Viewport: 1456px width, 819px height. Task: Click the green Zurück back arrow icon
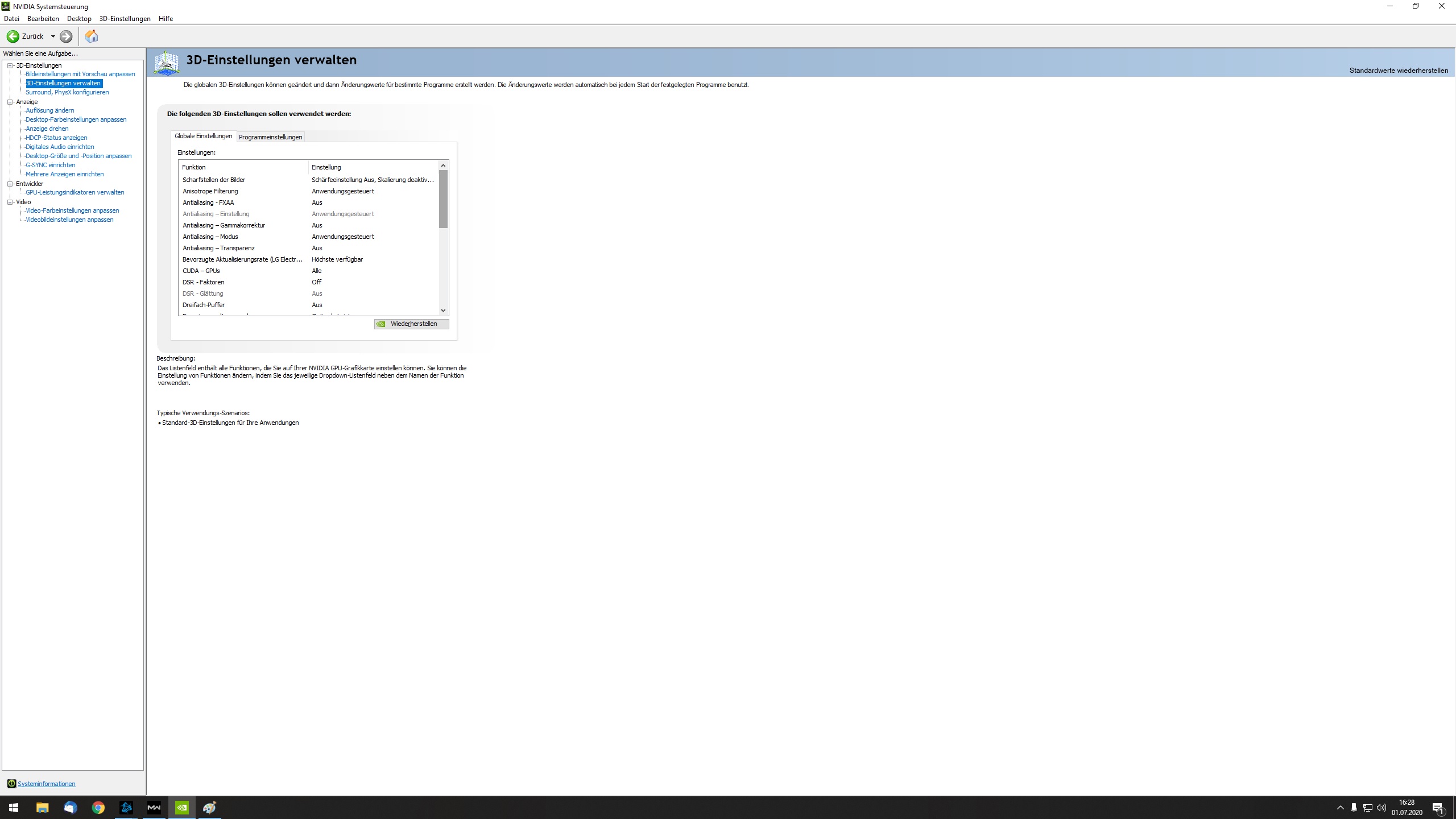(x=13, y=36)
